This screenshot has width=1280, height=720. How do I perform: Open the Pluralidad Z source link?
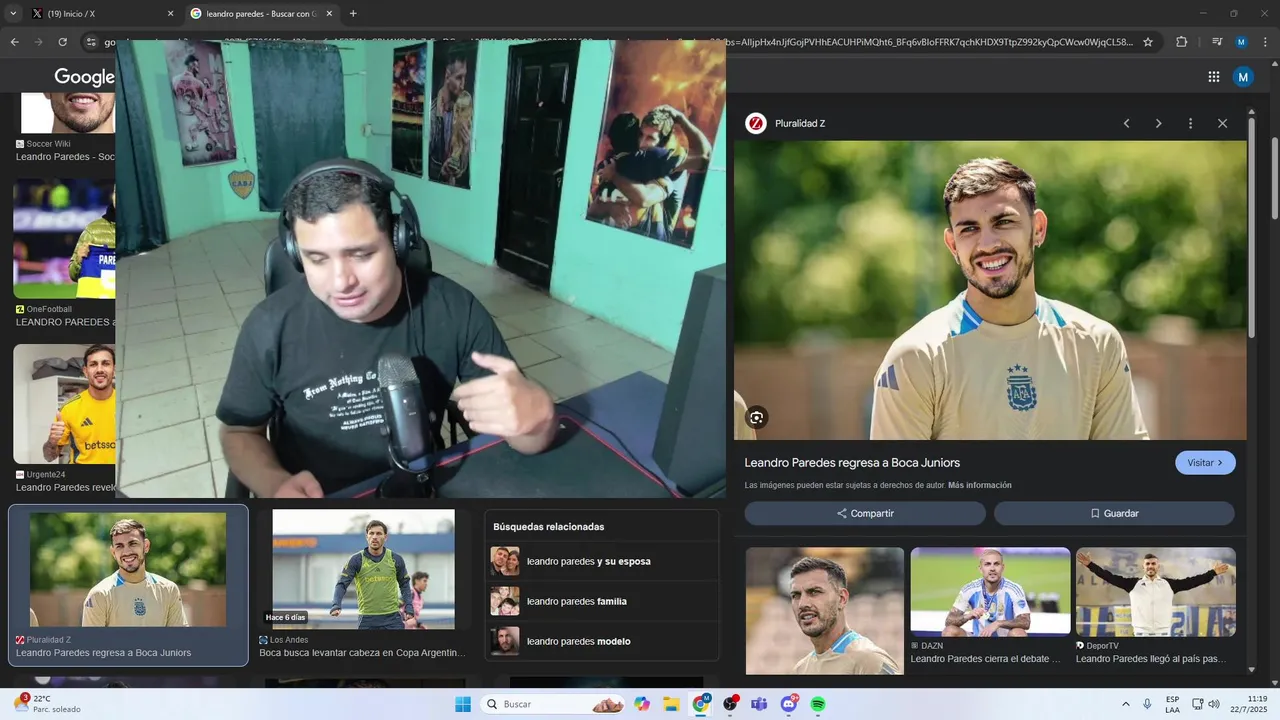pos(785,123)
